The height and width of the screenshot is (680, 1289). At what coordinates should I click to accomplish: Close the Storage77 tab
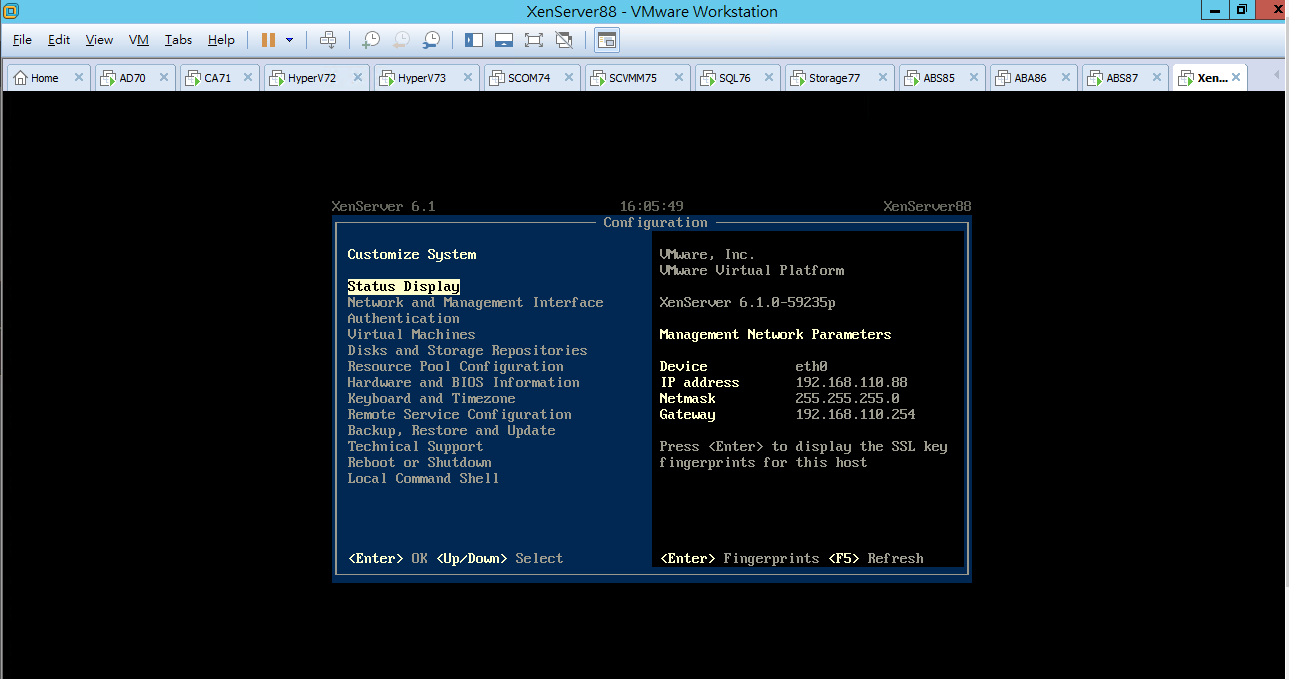(x=883, y=78)
